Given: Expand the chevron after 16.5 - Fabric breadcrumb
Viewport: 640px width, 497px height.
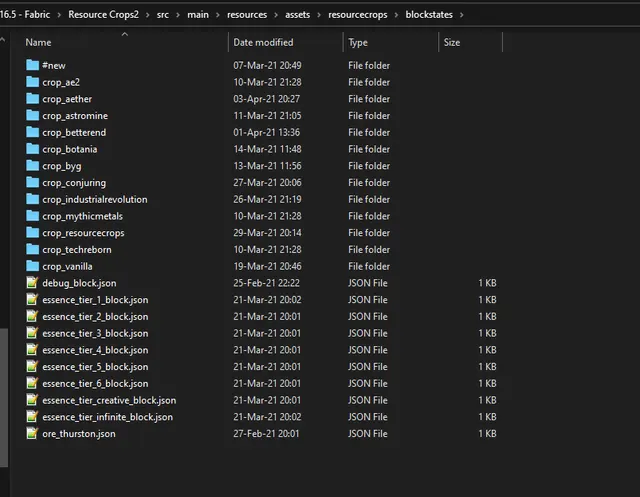Looking at the screenshot, I should pos(59,15).
